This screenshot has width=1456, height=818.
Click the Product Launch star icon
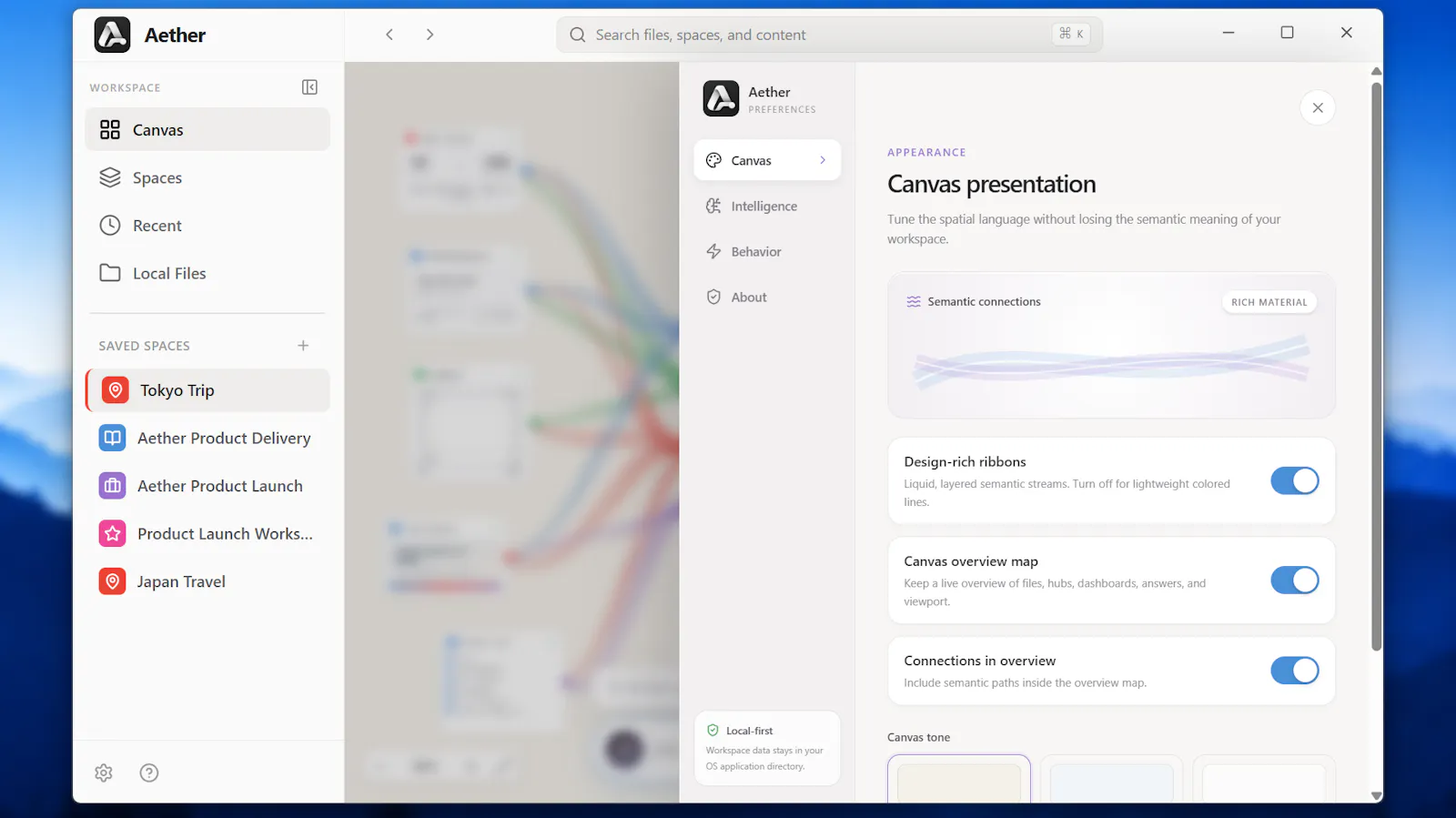point(112,534)
